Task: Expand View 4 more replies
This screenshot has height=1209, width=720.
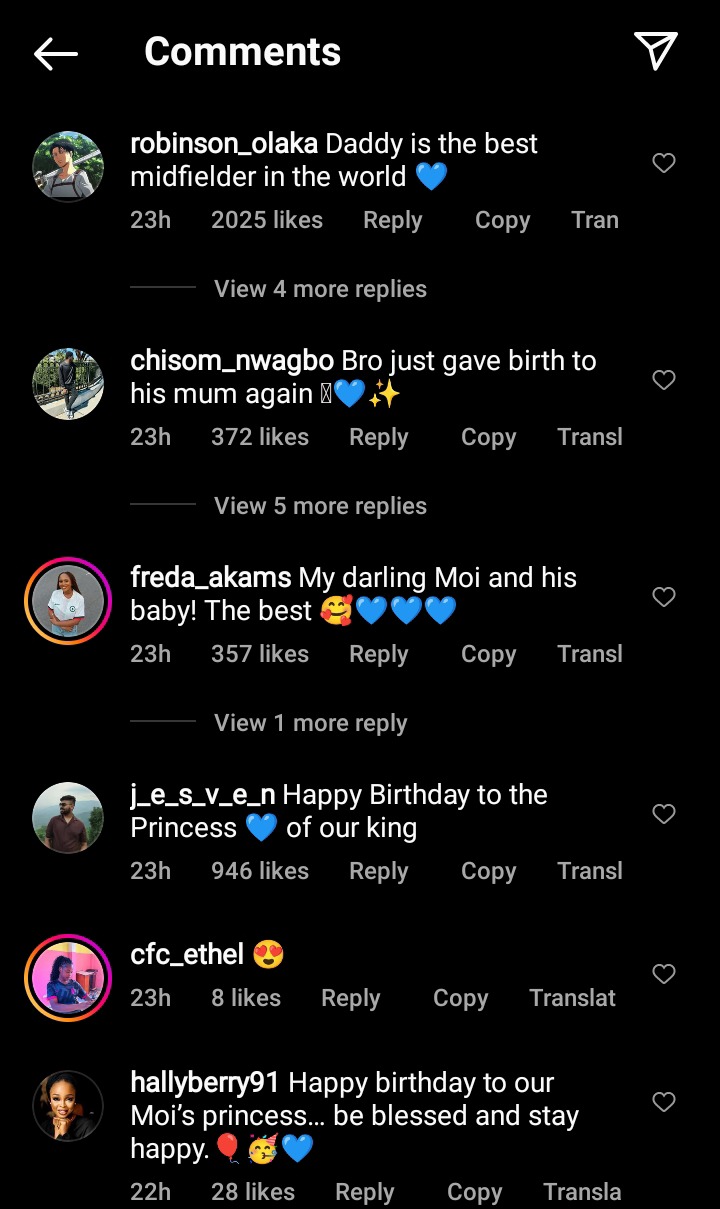Action: 320,289
